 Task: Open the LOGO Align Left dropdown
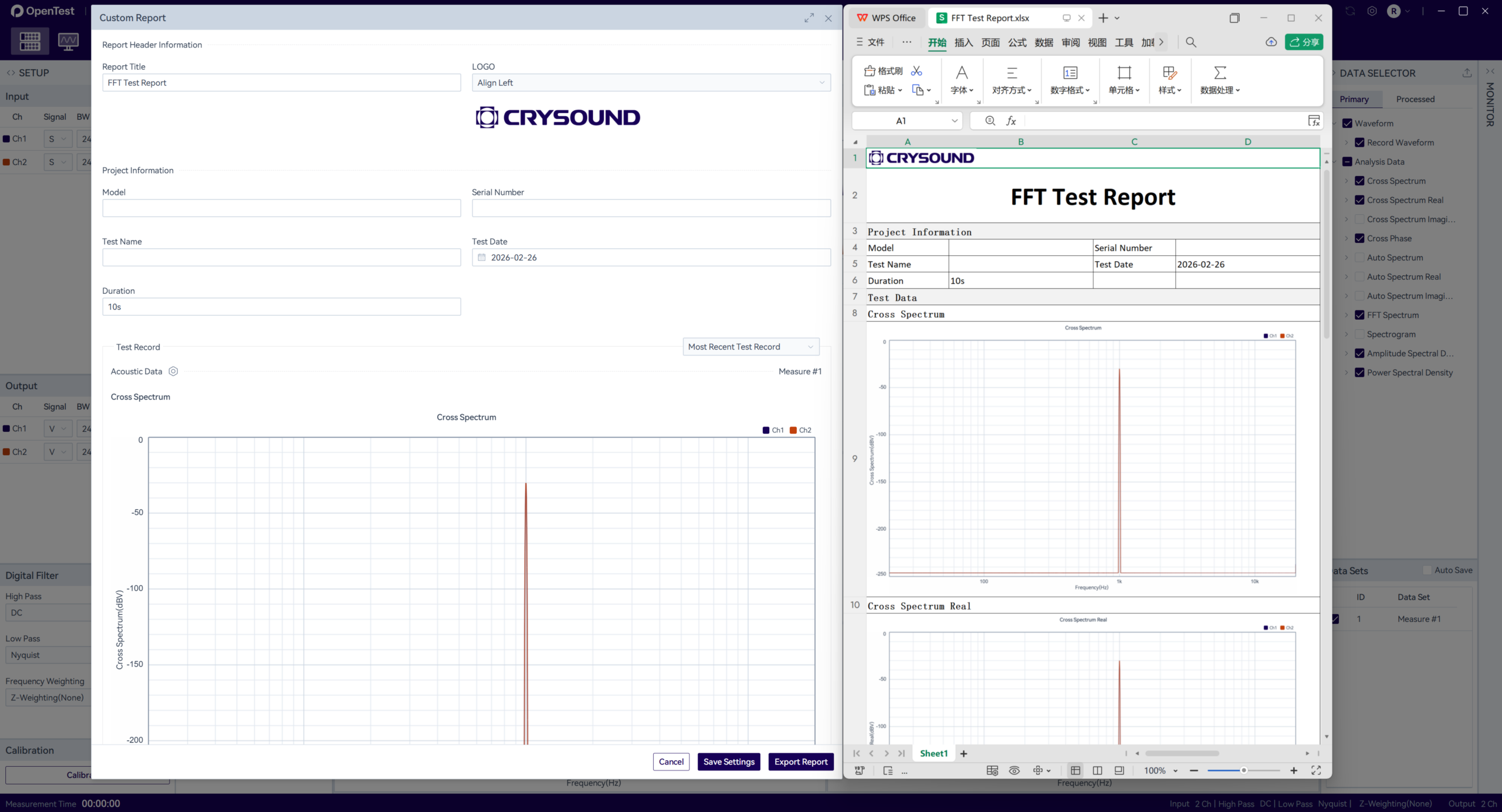point(651,83)
